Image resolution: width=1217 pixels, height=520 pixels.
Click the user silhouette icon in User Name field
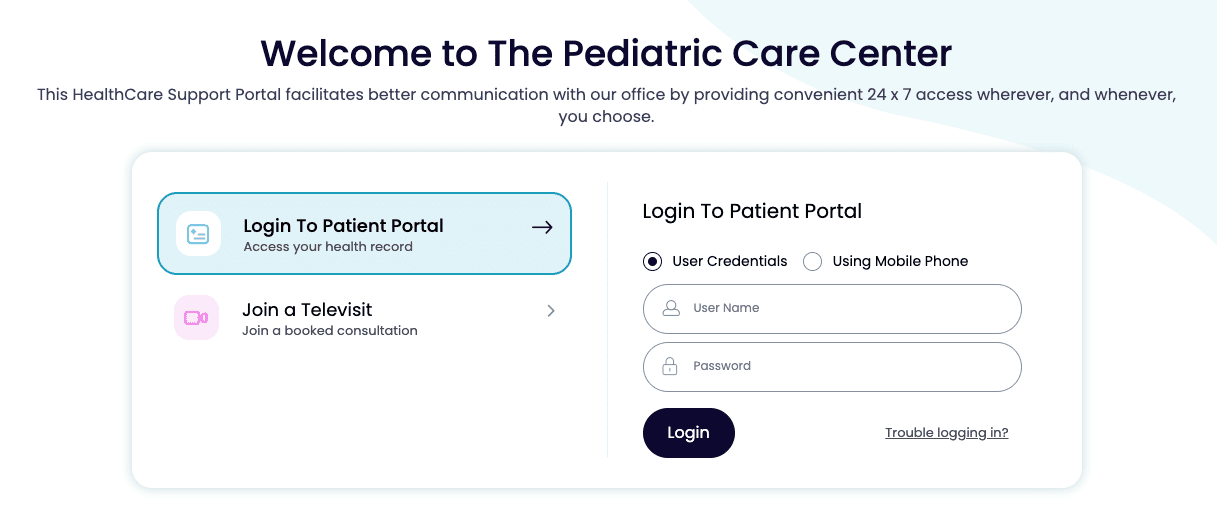point(671,308)
